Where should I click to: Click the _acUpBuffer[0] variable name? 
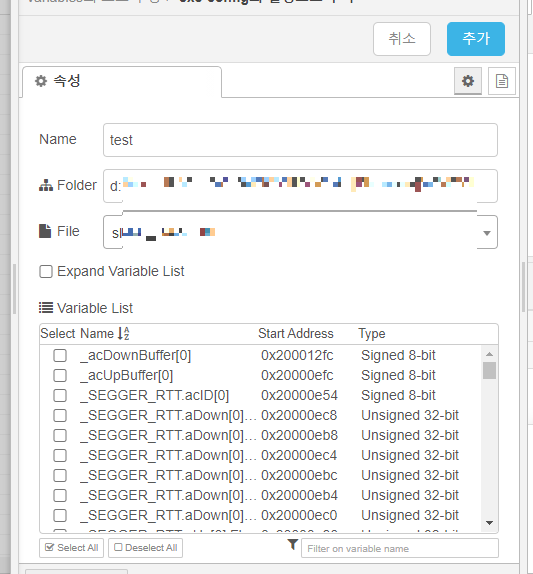pos(126,376)
